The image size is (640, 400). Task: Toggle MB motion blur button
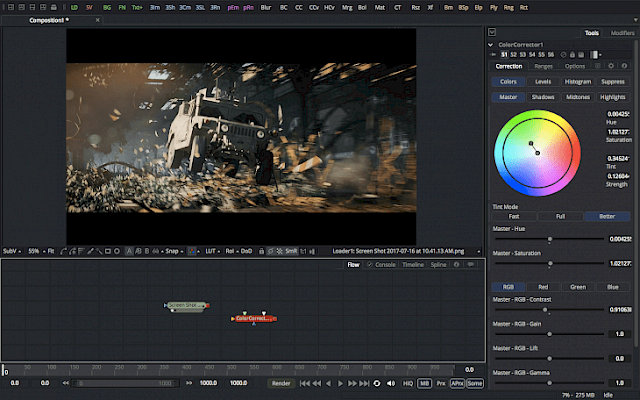click(424, 383)
